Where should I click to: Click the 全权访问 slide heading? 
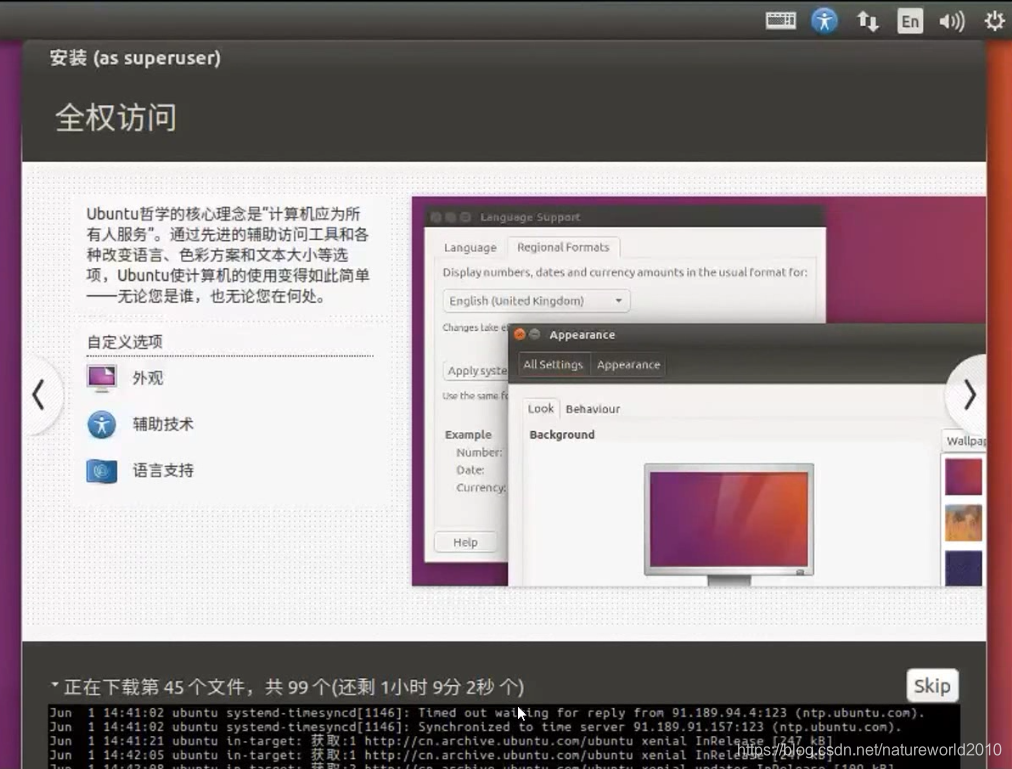point(116,118)
